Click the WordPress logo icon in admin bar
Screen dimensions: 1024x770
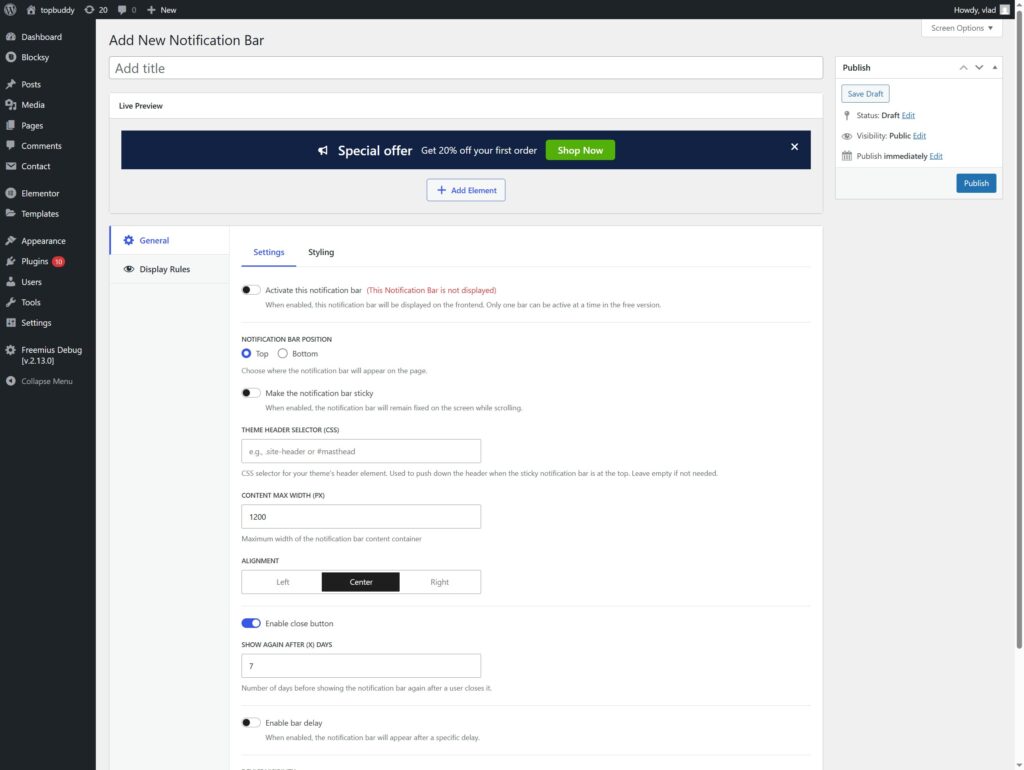click(x=10, y=10)
